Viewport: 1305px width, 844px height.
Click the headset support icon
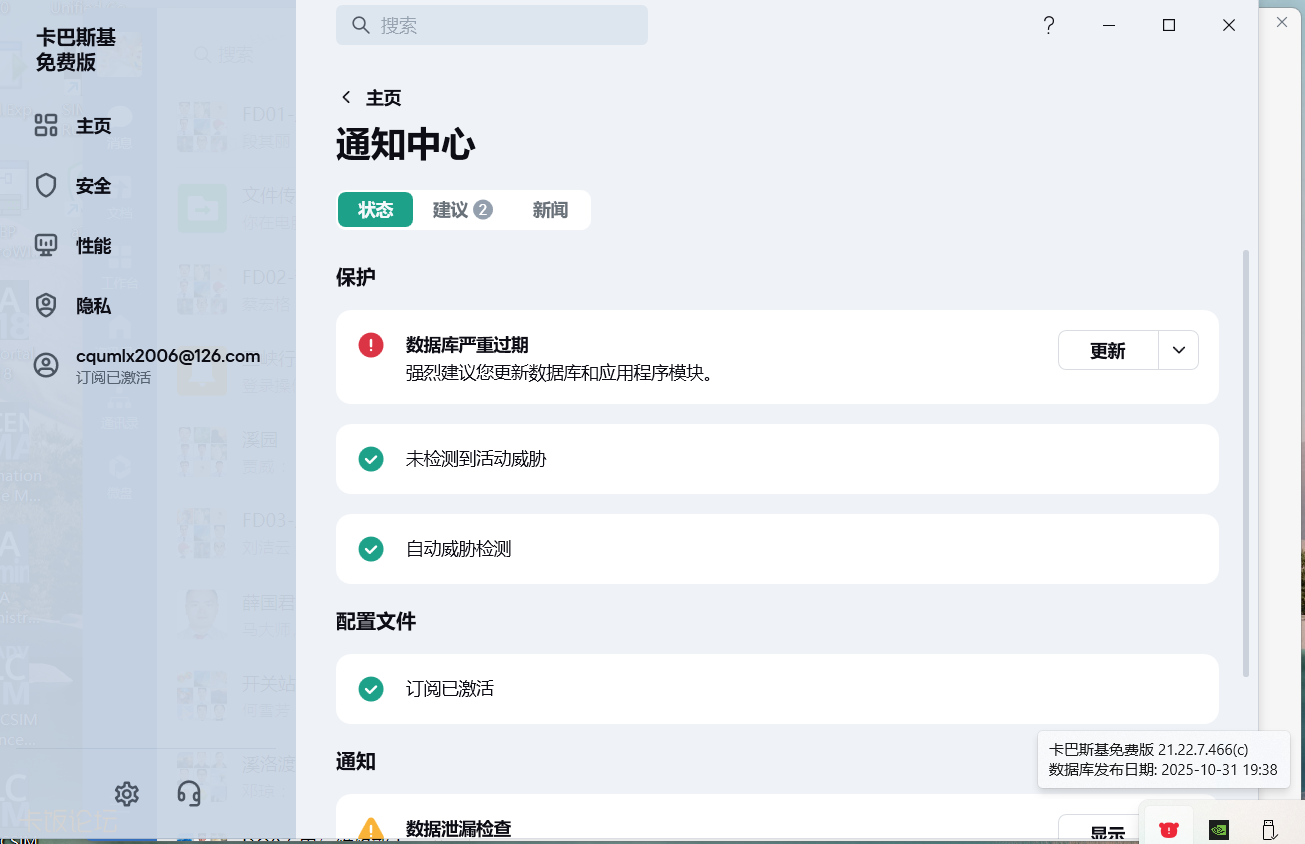(x=189, y=794)
